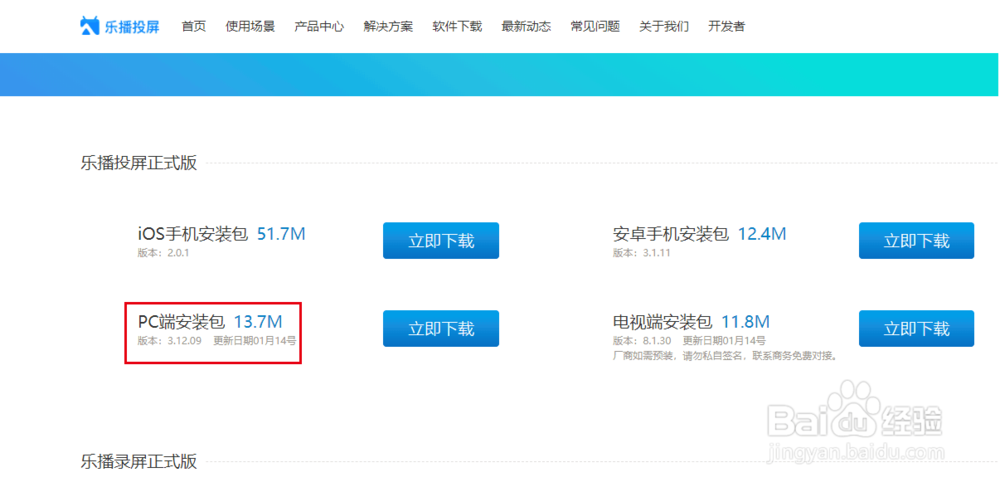1000x487 pixels.
Task: Select the iOS手机安装包 title text
Action: coord(193,235)
